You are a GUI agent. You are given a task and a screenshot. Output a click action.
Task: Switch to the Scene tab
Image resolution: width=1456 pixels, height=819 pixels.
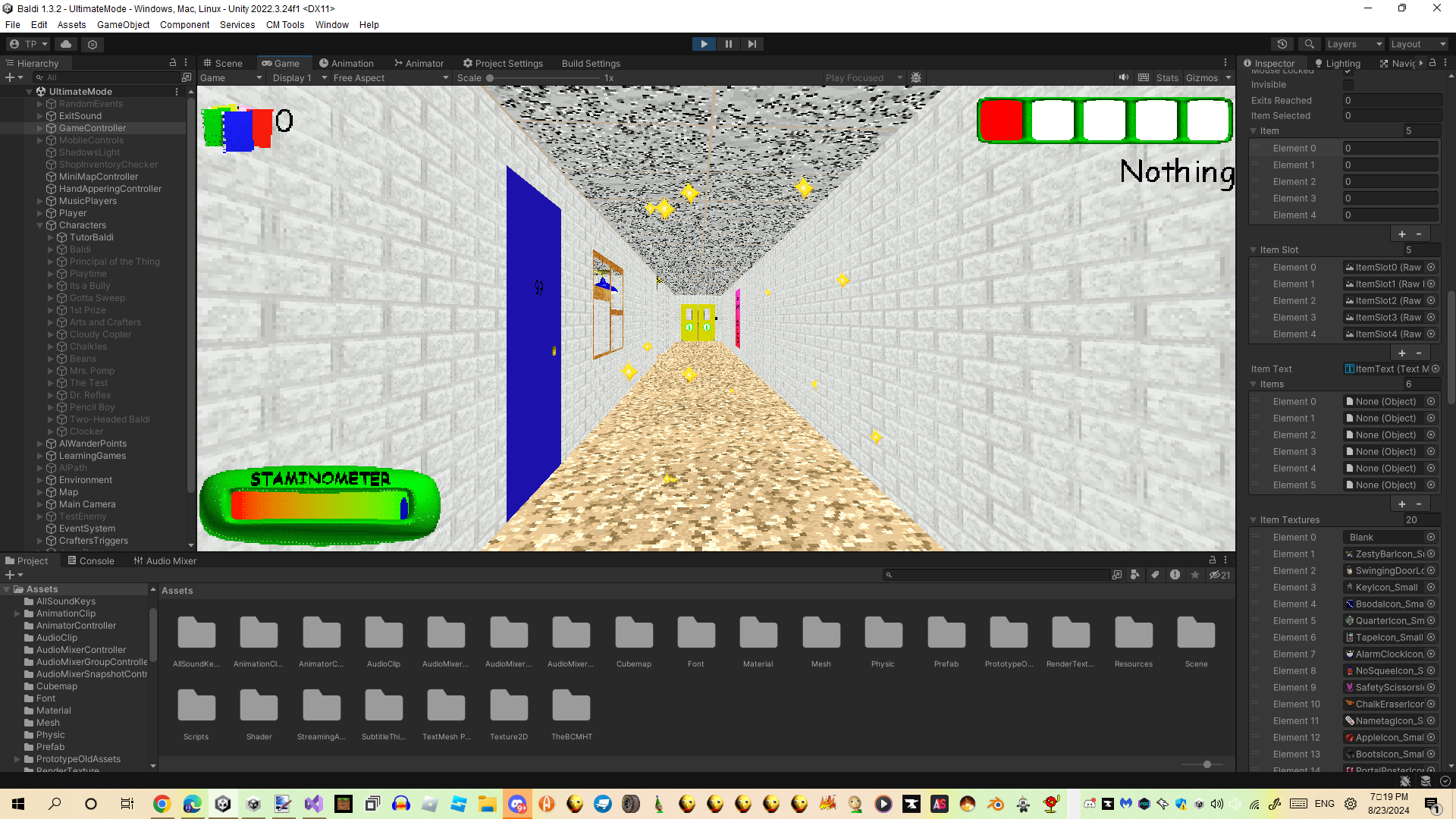[223, 63]
